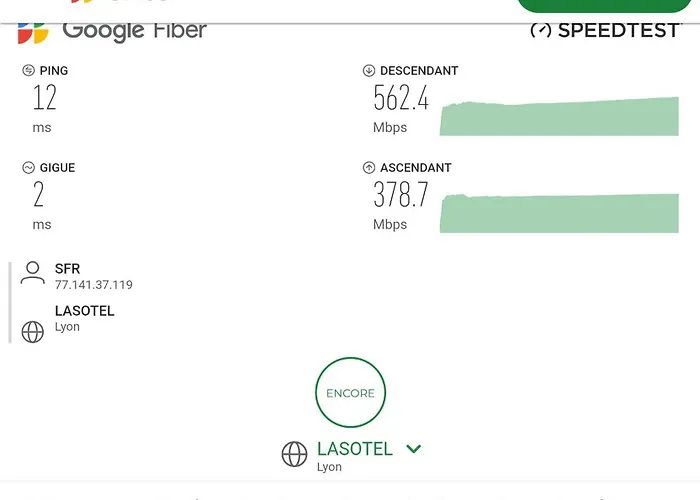Click the SFR provider name
Viewport: 700px width, 500px height.
pos(67,269)
